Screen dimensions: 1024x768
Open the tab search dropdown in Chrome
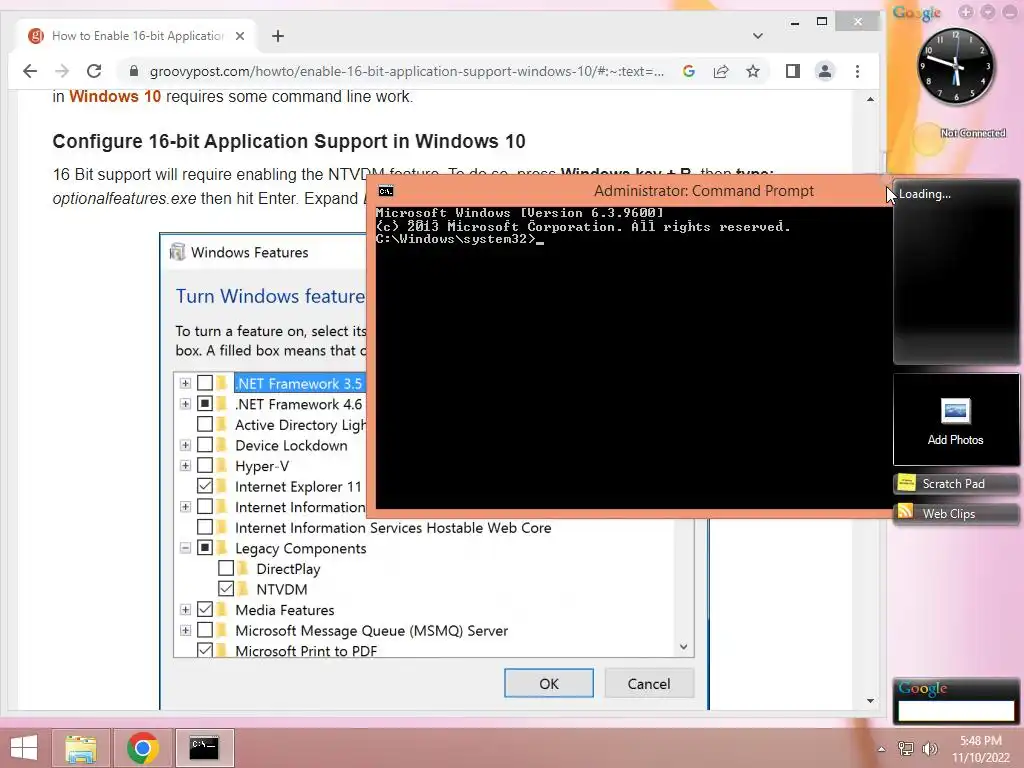[x=758, y=36]
